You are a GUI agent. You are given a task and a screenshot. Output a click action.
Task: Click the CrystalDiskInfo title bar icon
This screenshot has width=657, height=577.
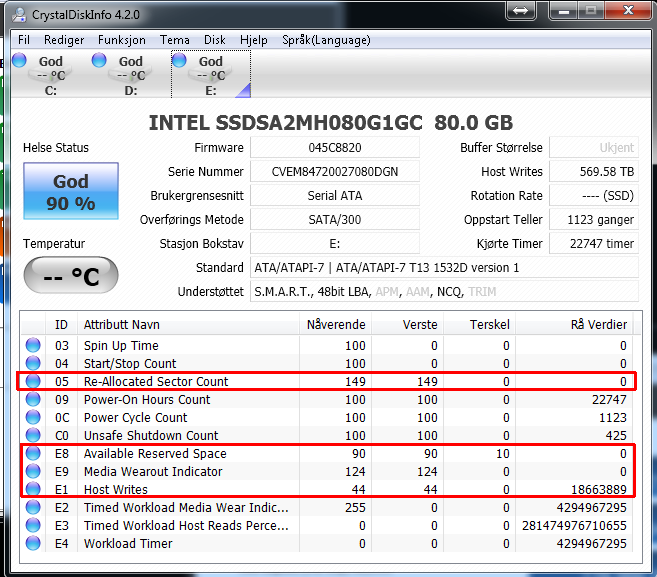click(x=19, y=15)
